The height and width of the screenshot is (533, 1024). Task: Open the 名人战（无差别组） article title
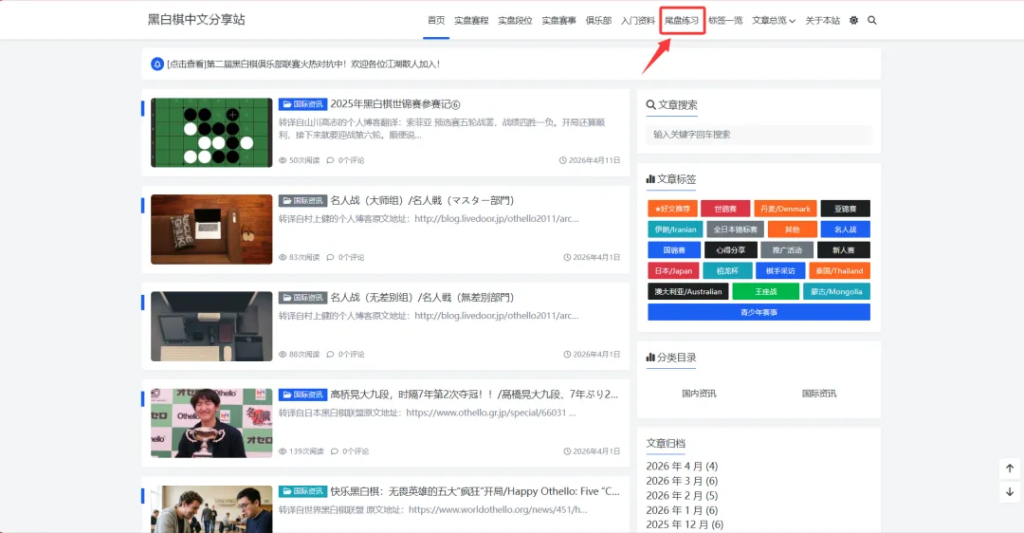pyautogui.click(x=422, y=297)
